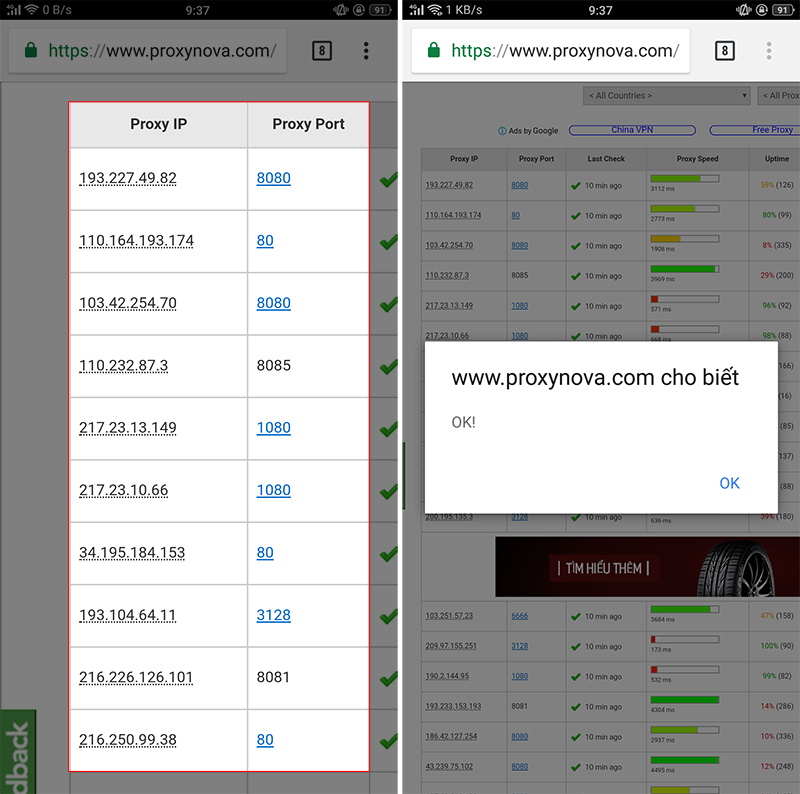Tap the TÌM HIỂU THÊM ad banner
This screenshot has height=794, width=800.
(647, 567)
